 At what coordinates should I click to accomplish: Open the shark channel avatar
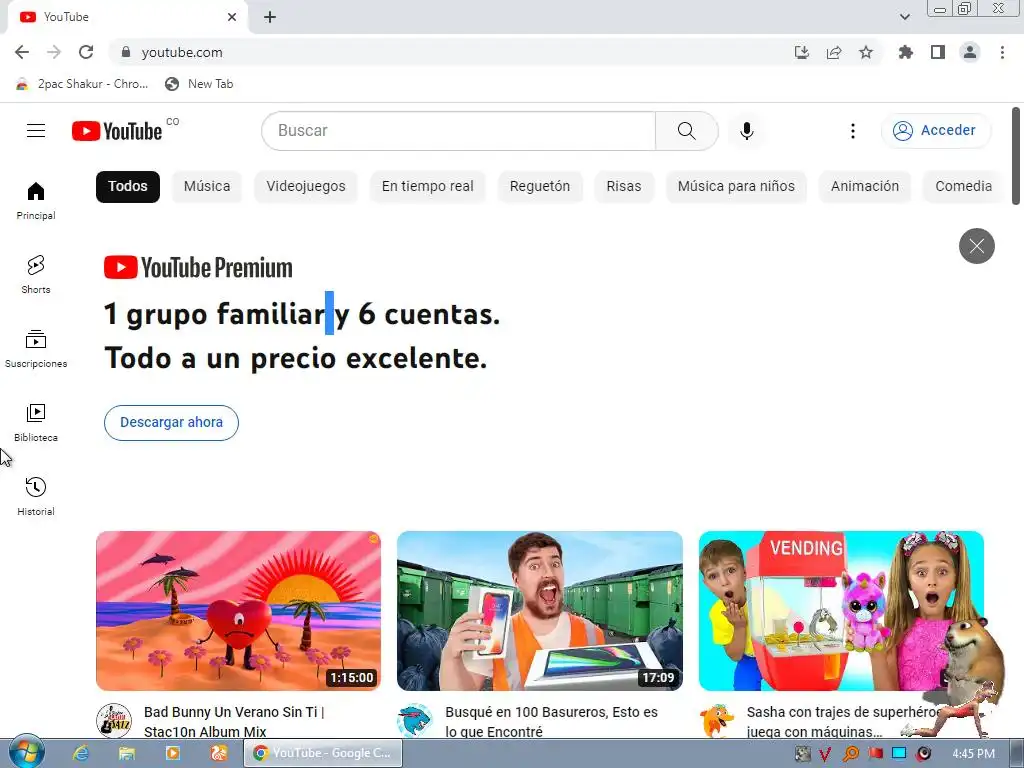click(415, 720)
